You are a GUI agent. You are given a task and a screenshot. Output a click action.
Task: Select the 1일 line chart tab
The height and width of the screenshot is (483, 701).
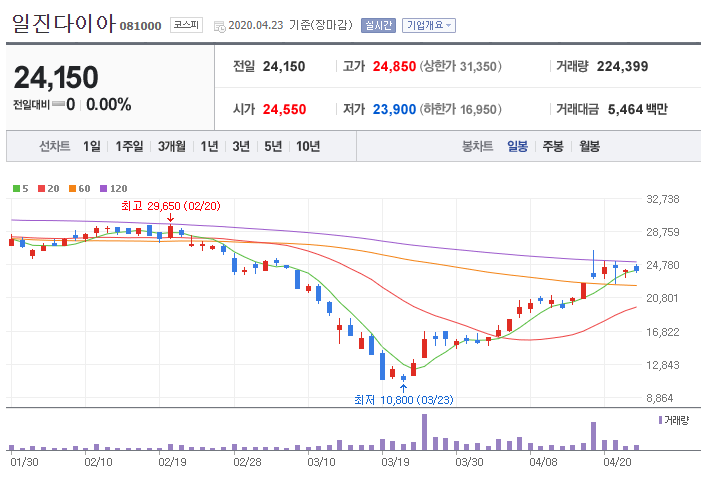coord(92,146)
